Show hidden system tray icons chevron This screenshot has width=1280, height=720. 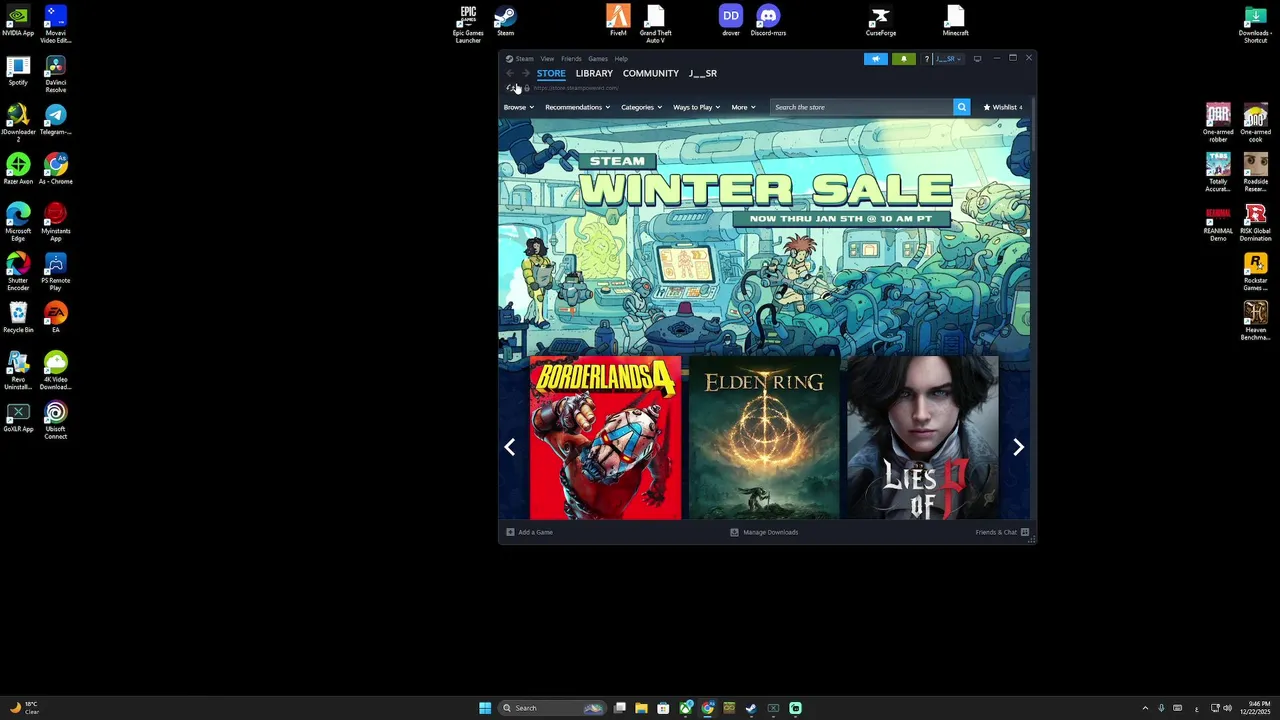coord(1145,708)
